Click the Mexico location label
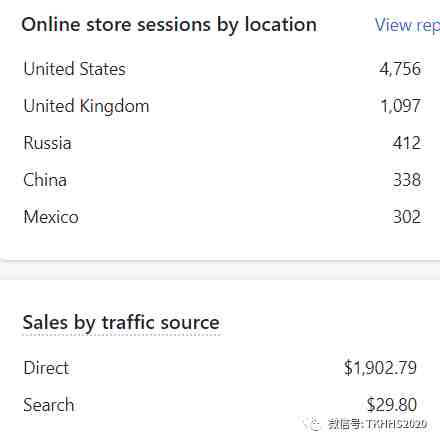This screenshot has height=443, width=440. (51, 217)
